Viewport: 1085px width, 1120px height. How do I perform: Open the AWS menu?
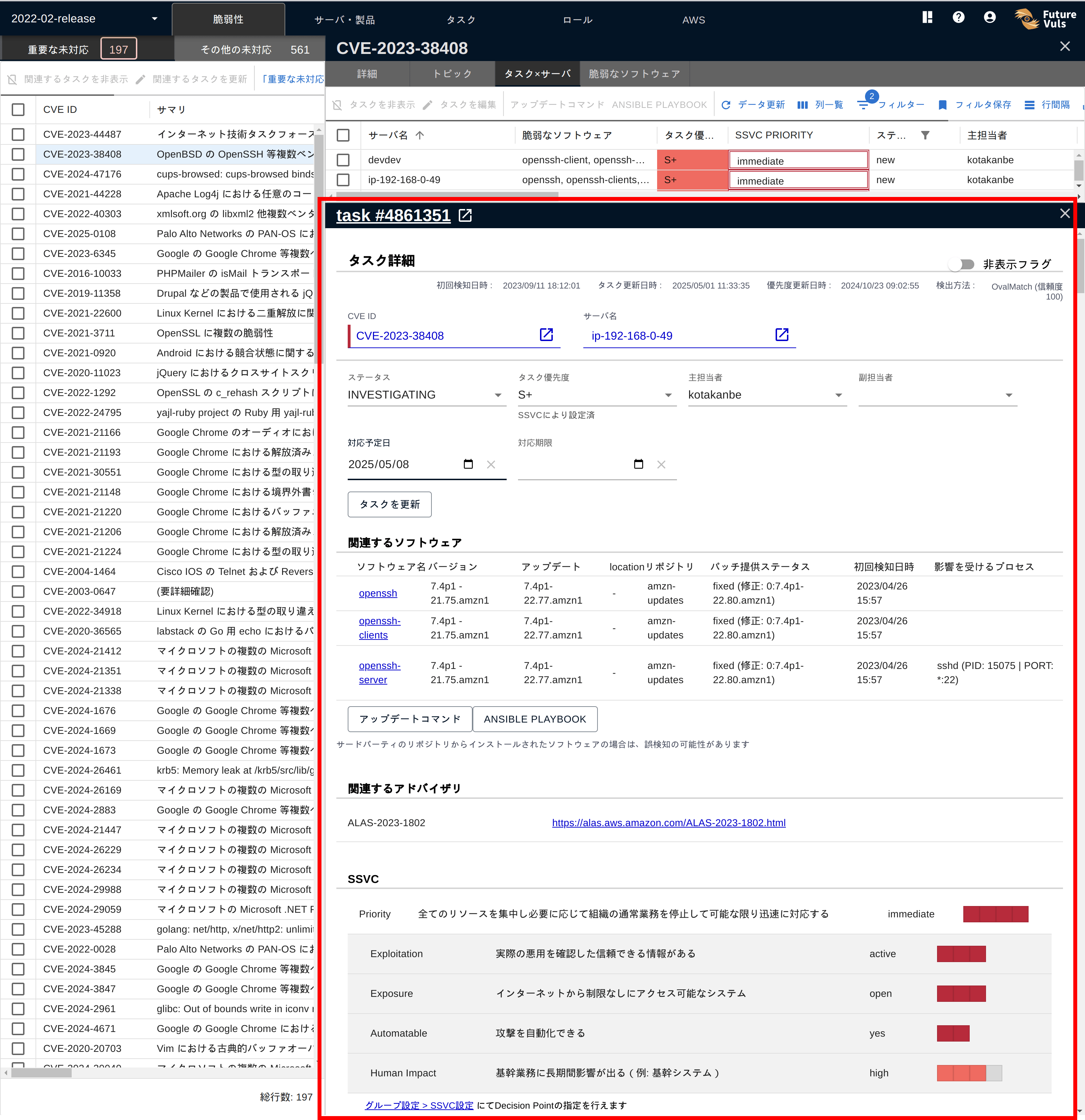694,20
